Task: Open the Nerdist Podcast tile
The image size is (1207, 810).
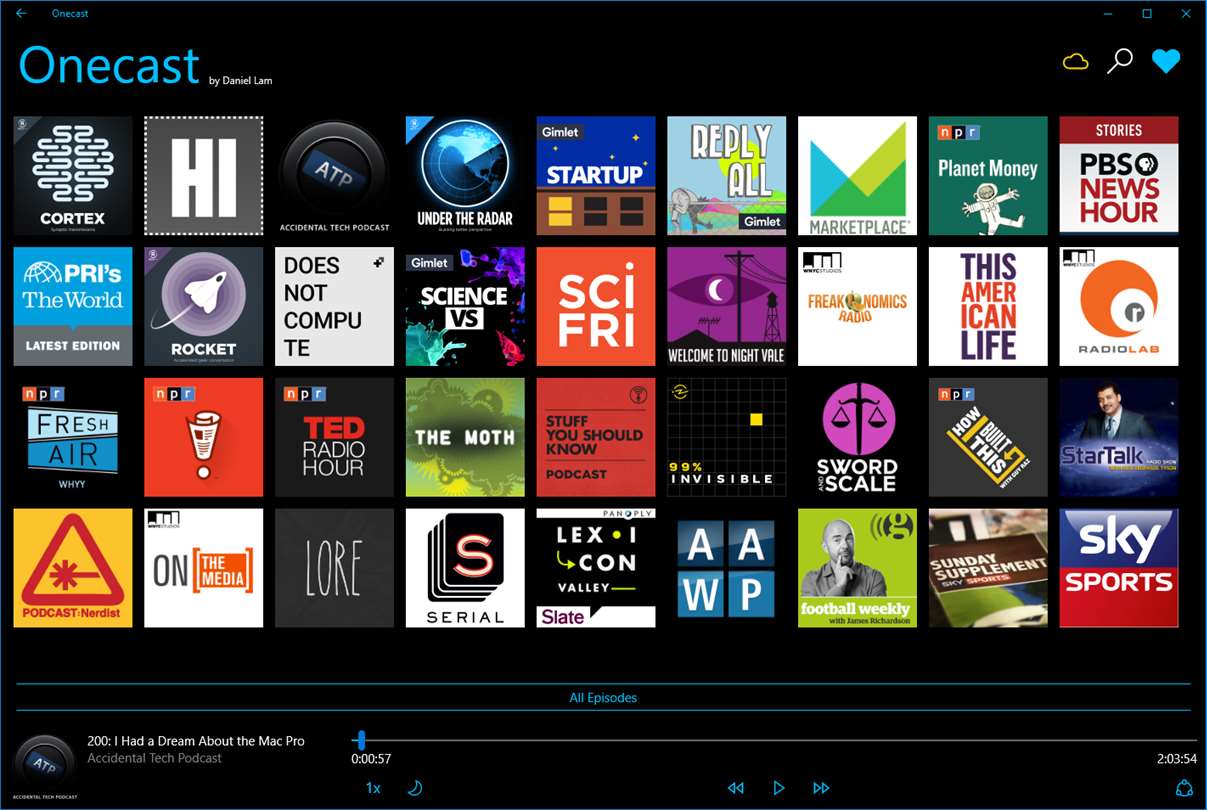Action: [x=73, y=568]
